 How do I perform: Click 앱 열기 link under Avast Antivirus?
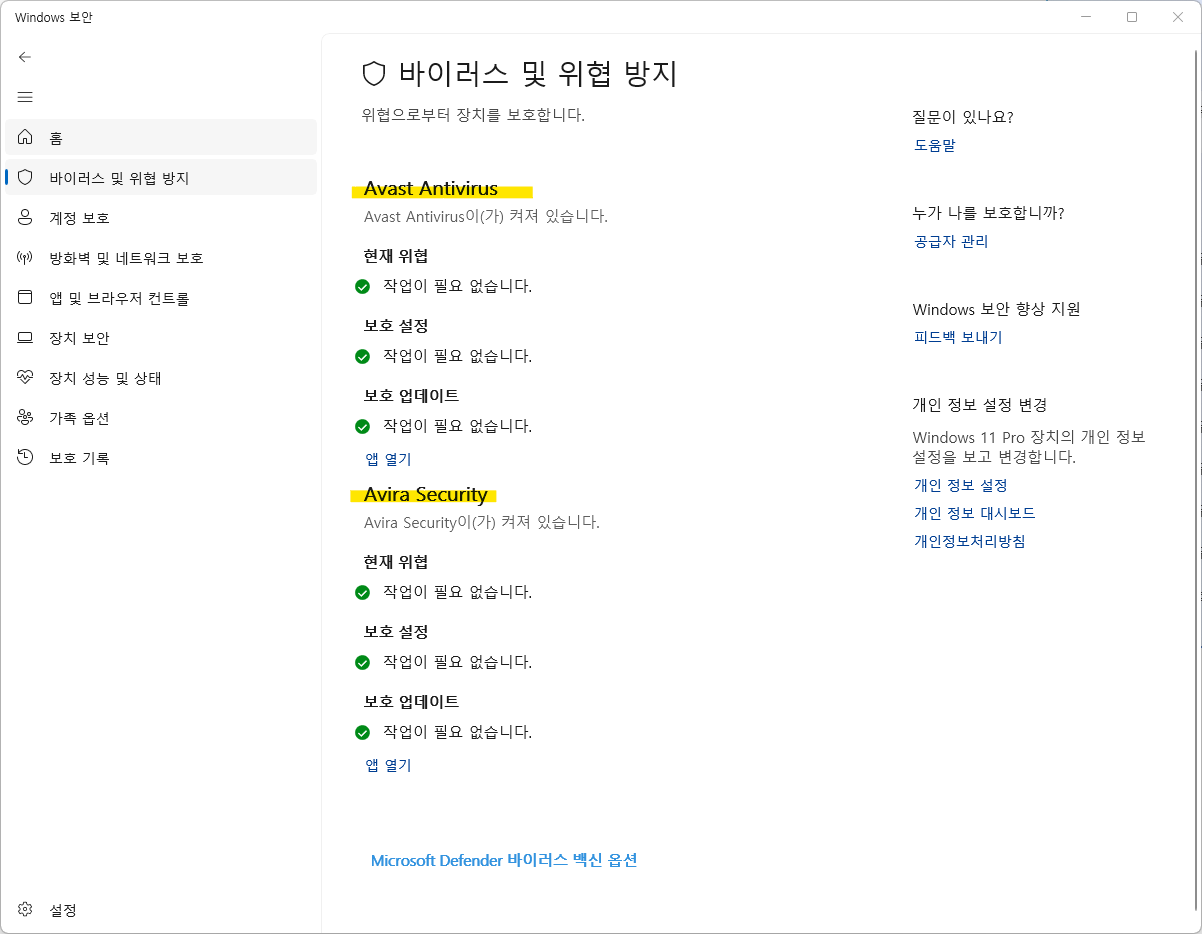tap(388, 459)
